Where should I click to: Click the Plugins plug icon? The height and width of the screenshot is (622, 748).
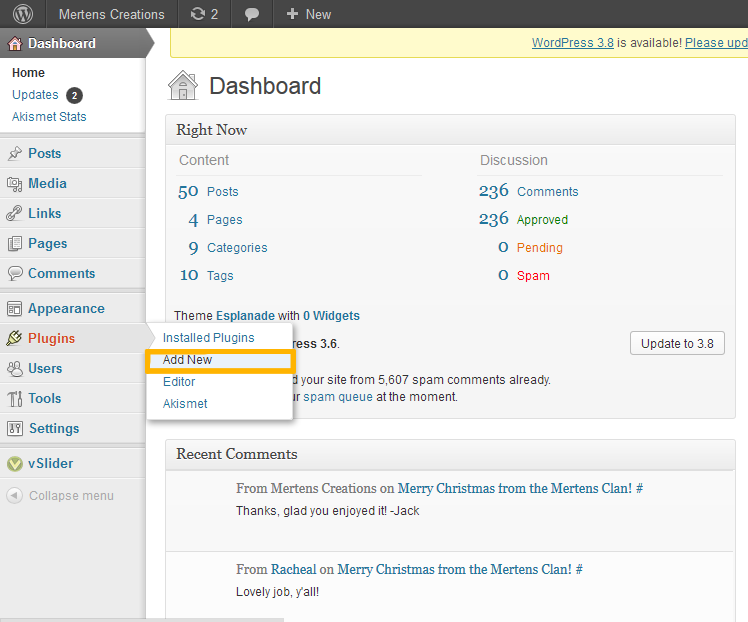14,338
